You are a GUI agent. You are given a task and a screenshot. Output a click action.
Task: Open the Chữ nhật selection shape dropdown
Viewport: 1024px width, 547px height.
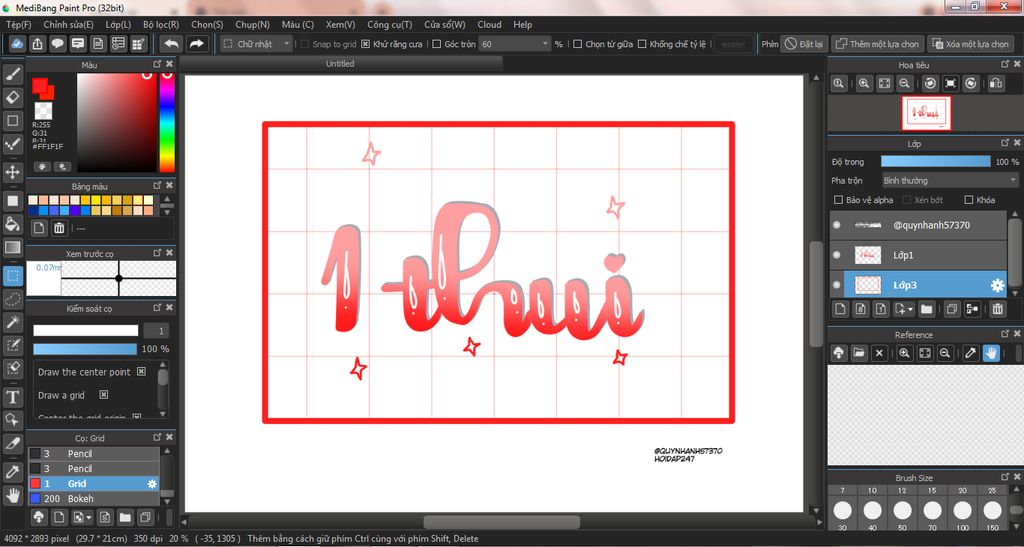coord(257,44)
